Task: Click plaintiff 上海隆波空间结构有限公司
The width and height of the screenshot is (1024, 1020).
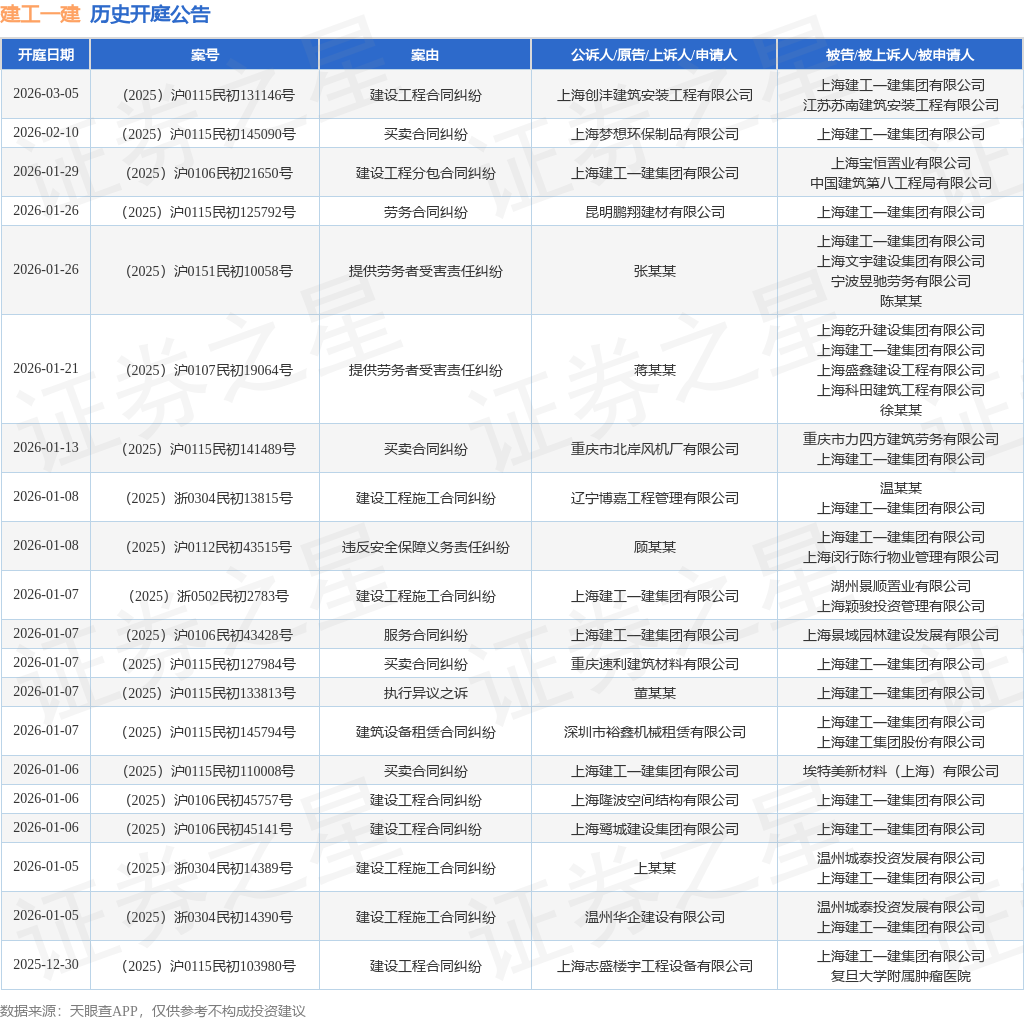Action: (x=654, y=801)
